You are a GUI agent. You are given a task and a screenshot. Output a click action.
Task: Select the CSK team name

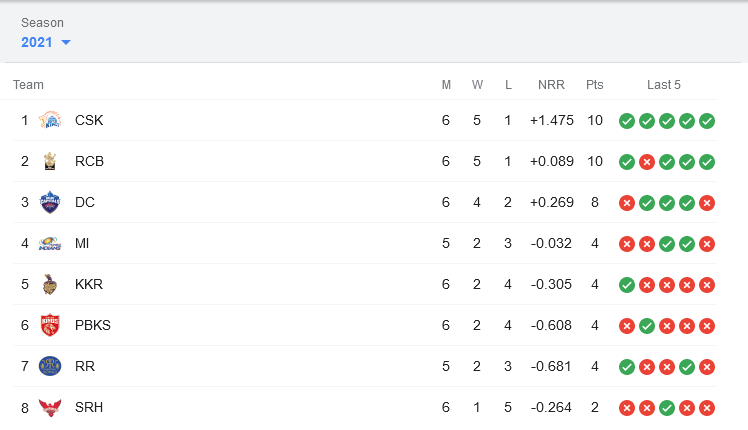89,120
